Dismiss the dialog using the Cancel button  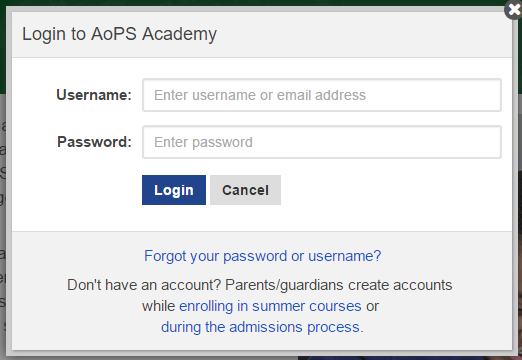[245, 190]
